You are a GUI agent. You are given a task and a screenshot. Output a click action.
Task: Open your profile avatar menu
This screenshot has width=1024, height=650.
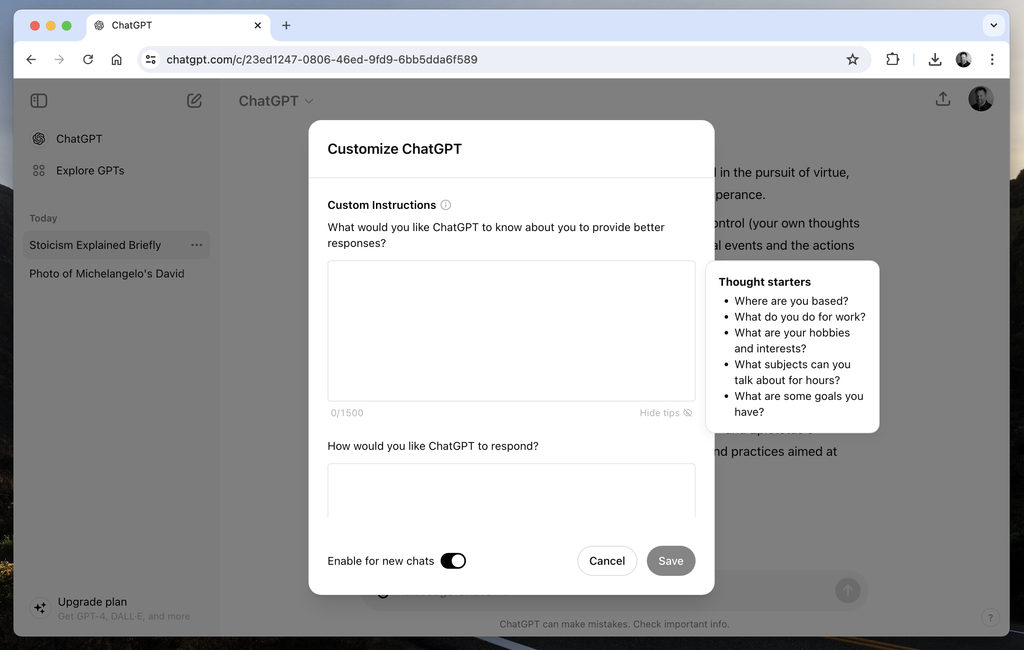(x=981, y=98)
